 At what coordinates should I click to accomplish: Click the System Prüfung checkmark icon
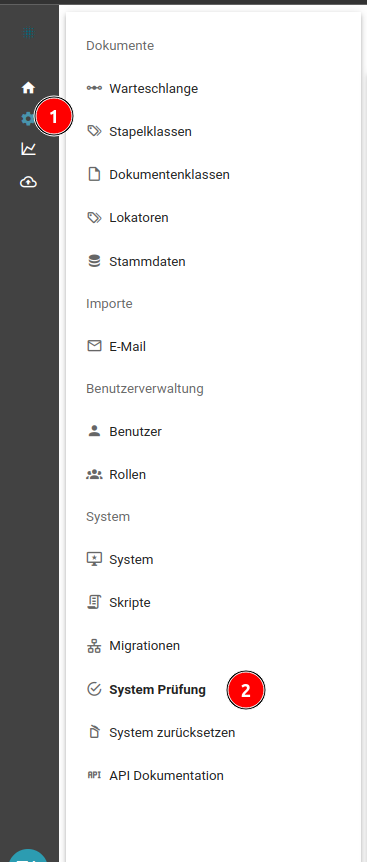coord(94,689)
